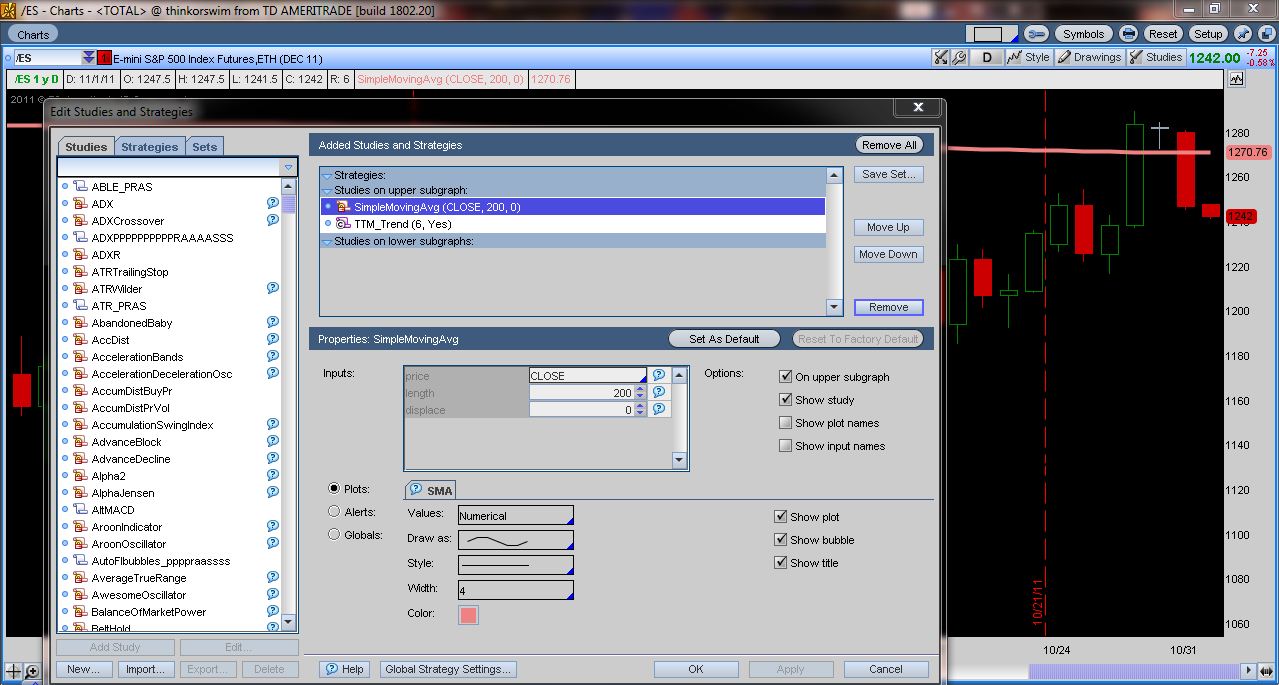Open help bubble for AwesomeOscillator study
This screenshot has width=1279, height=685.
point(272,594)
